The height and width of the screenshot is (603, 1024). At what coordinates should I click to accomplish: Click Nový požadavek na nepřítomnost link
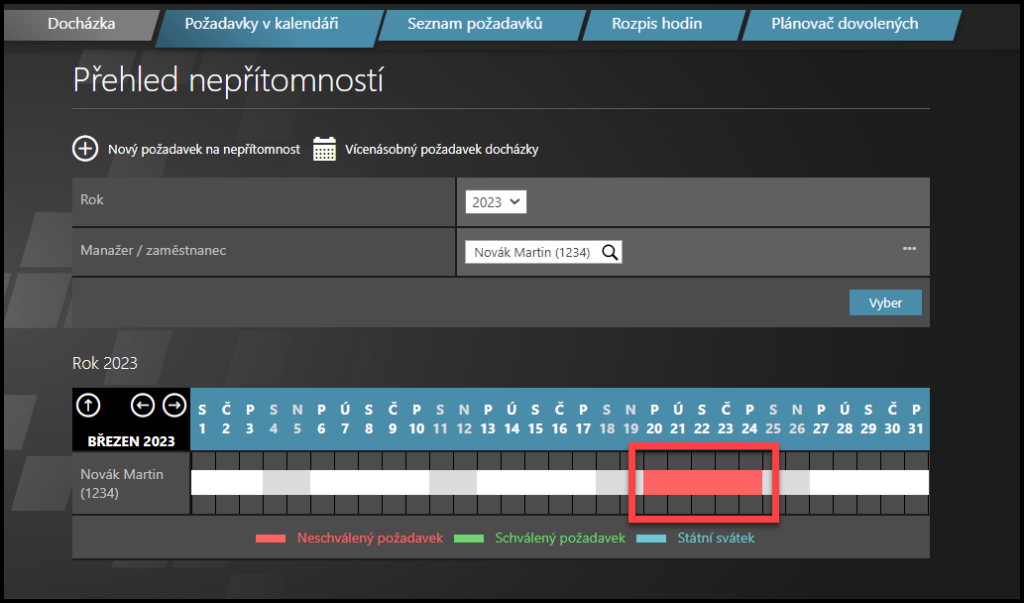pyautogui.click(x=204, y=150)
